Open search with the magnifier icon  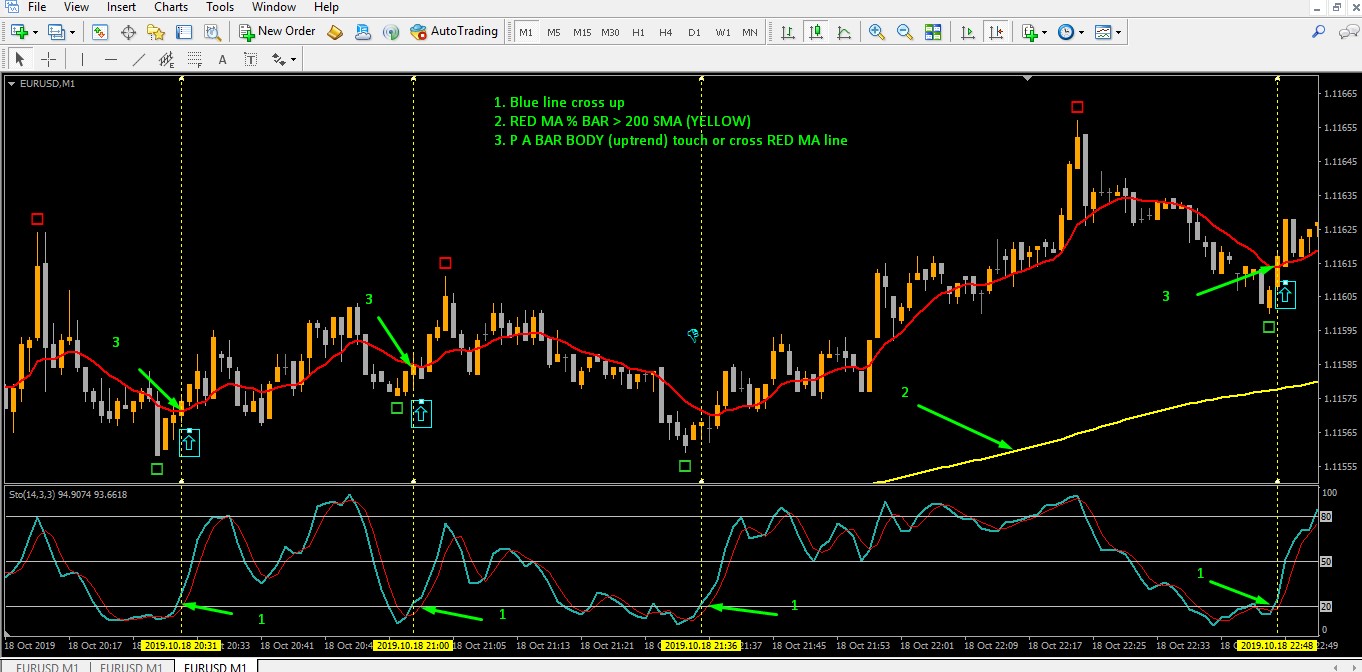(1319, 32)
